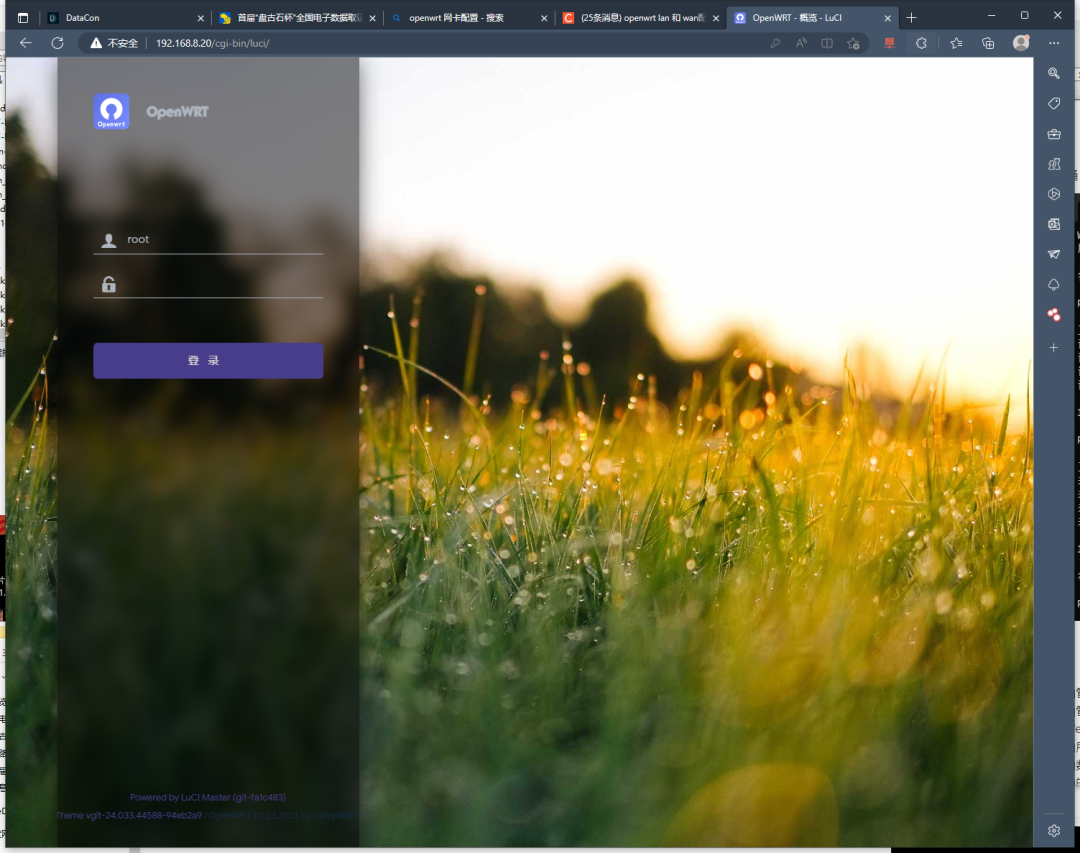Open the Settings and more menu
Image resolution: width=1080 pixels, height=853 pixels.
click(1054, 43)
